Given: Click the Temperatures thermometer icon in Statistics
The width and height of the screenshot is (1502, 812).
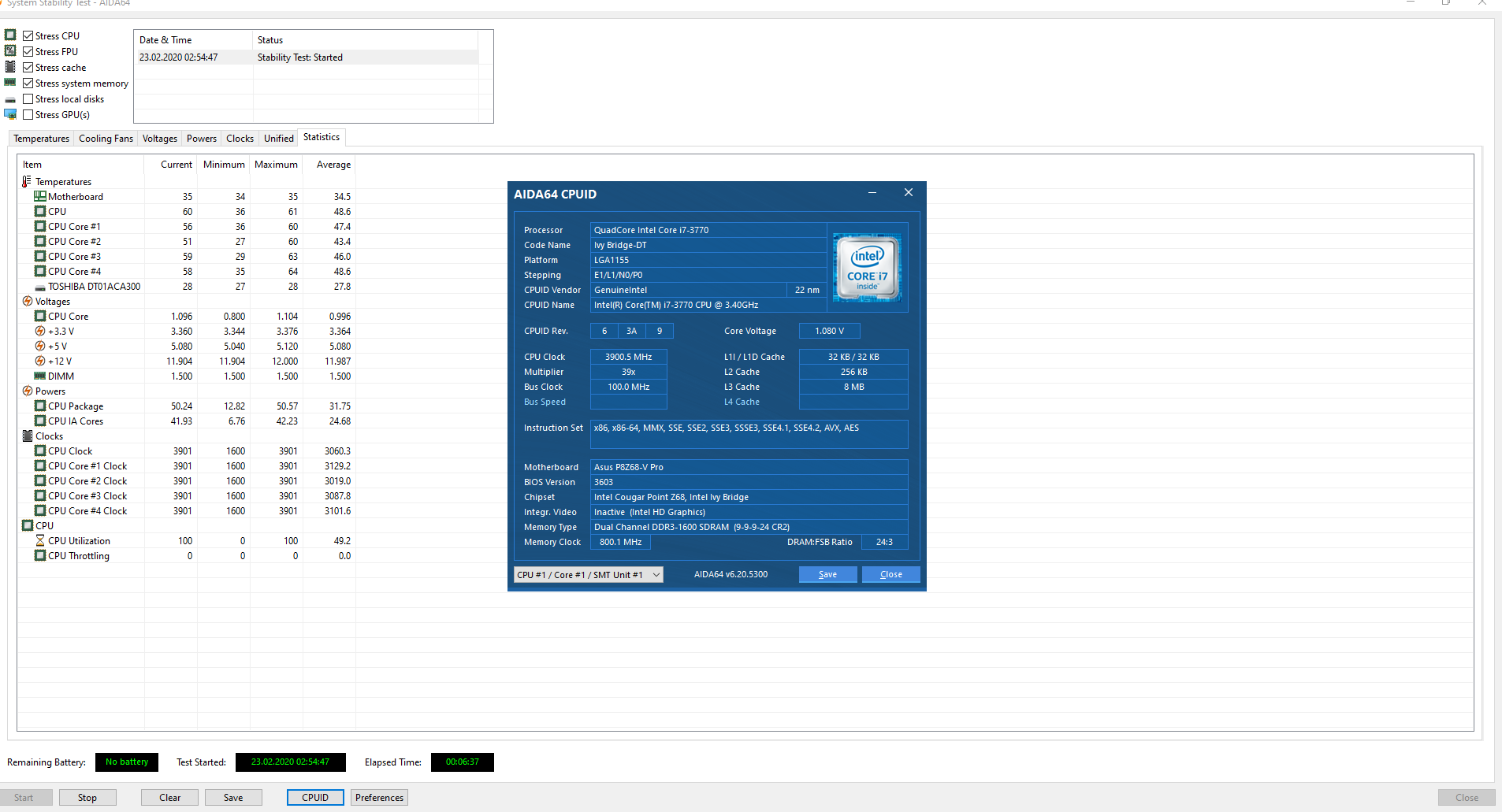Looking at the screenshot, I should [27, 182].
